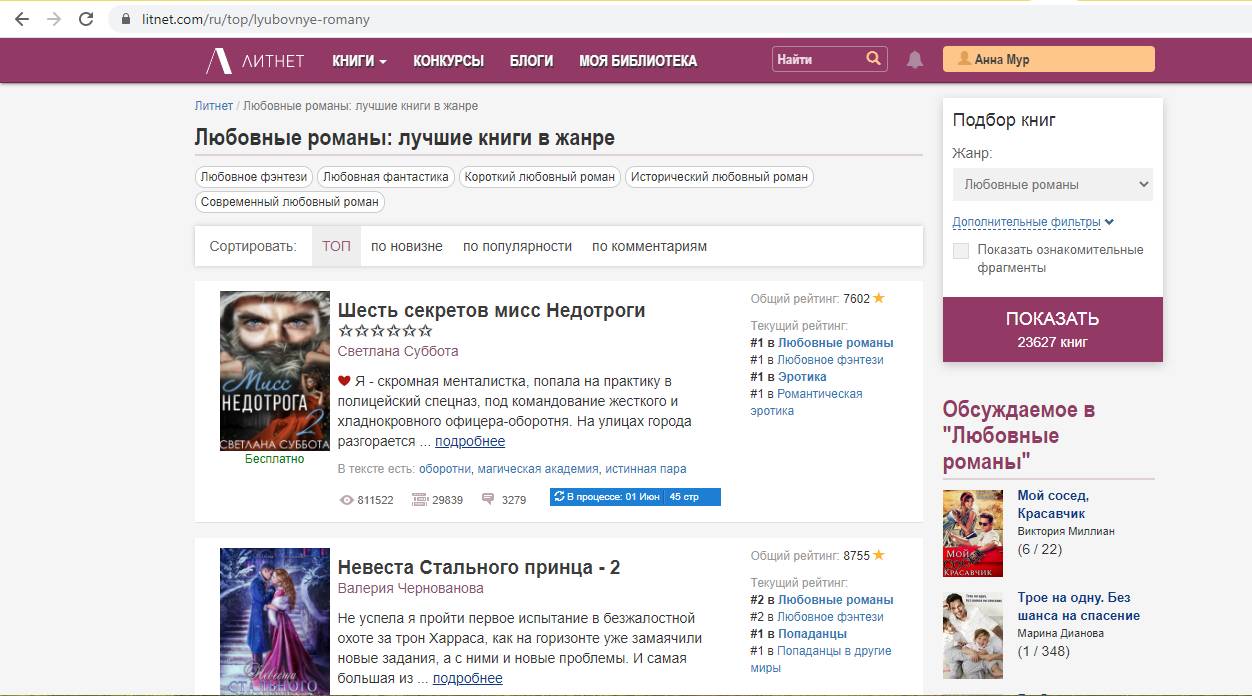The width and height of the screenshot is (1252, 696).
Task: Select the 'Любовное фэнтези' genre tag
Action: coord(254,177)
